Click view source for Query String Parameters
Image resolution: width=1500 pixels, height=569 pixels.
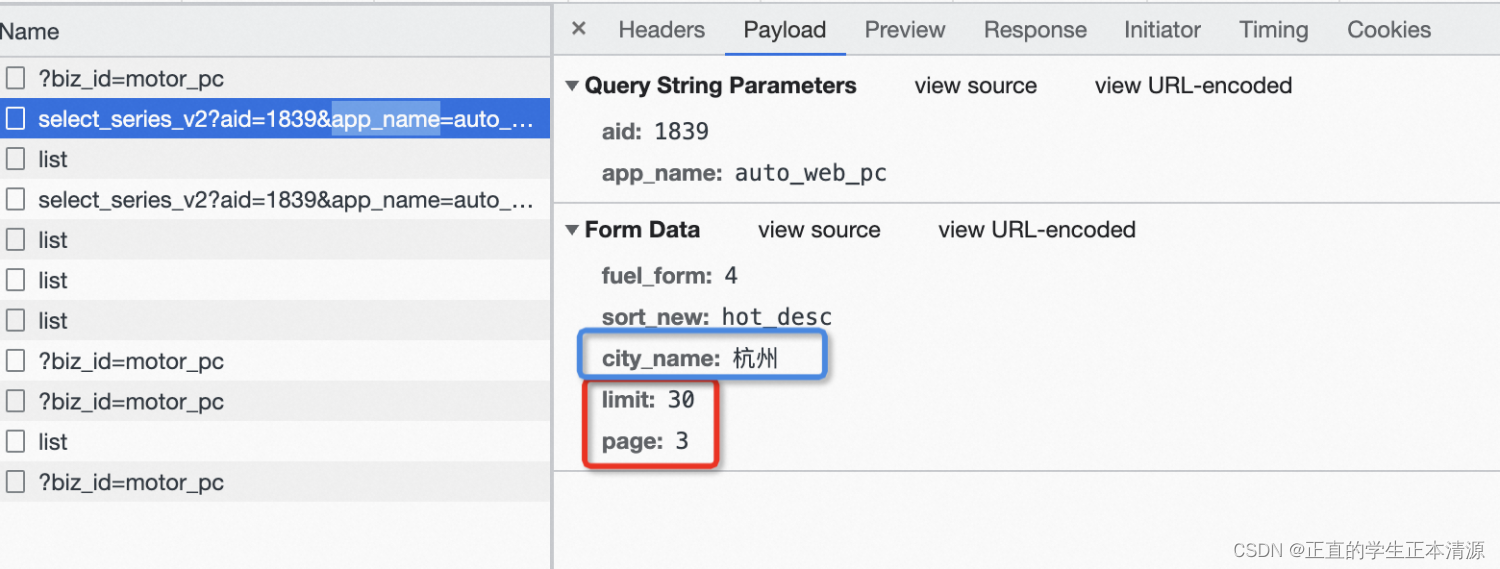(x=975, y=86)
